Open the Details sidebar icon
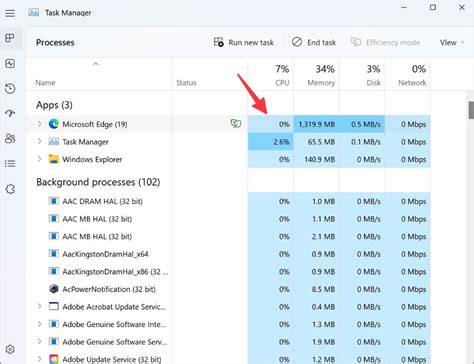This screenshot has width=474, height=364. coord(10,164)
